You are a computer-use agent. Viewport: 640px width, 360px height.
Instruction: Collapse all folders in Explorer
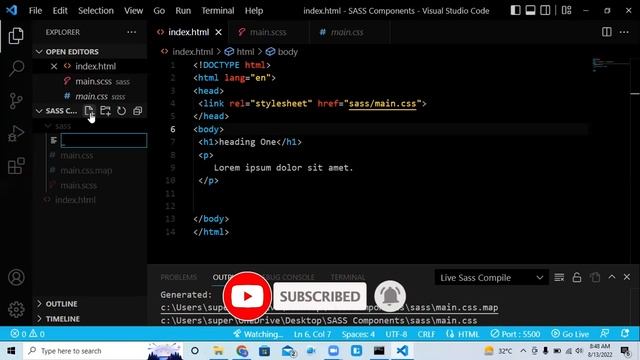(x=138, y=111)
